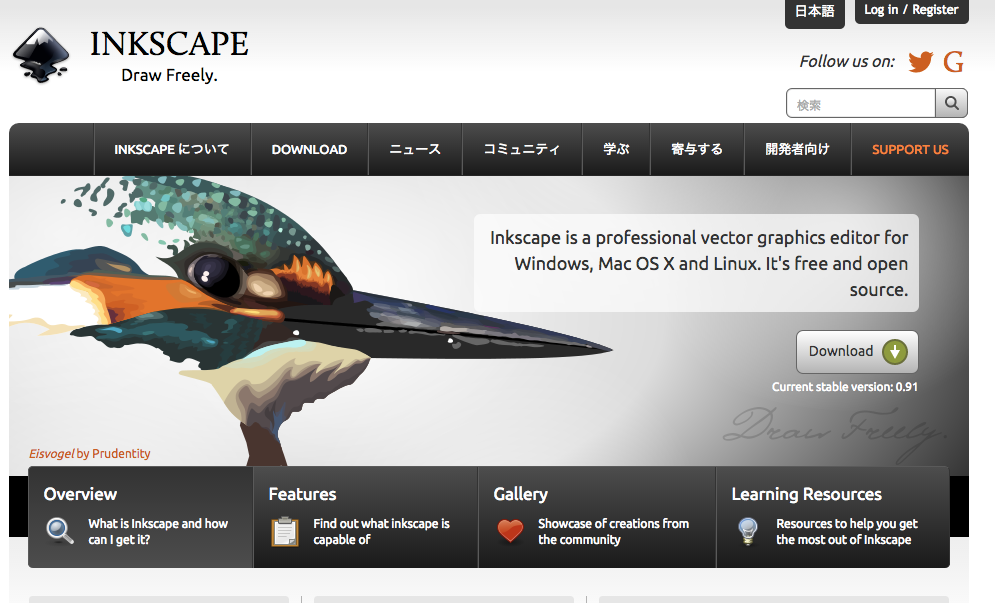Click the INKSCAPE wordmark title
This screenshot has height=603, width=995.
coord(169,44)
